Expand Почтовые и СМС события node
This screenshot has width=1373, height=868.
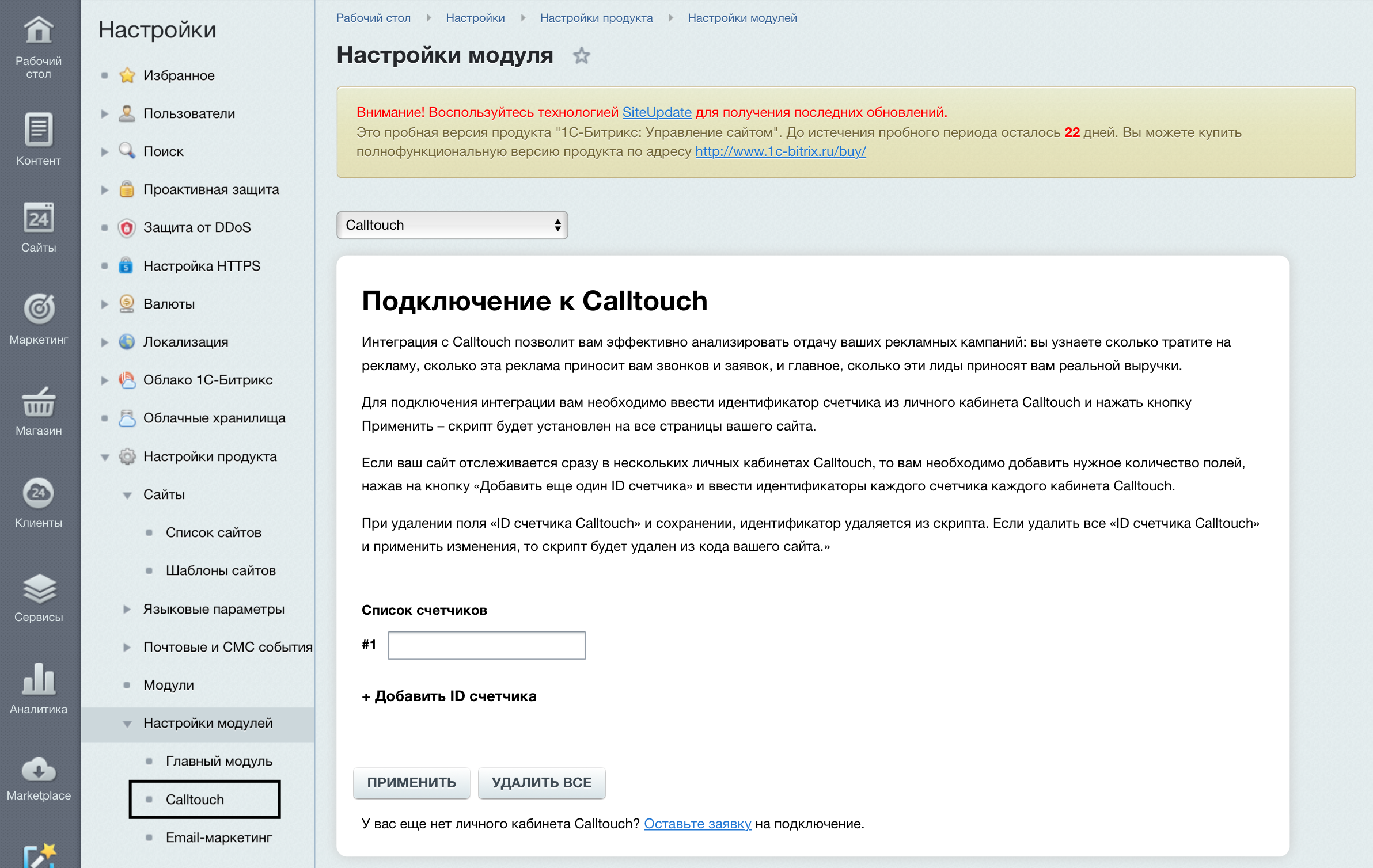127,647
